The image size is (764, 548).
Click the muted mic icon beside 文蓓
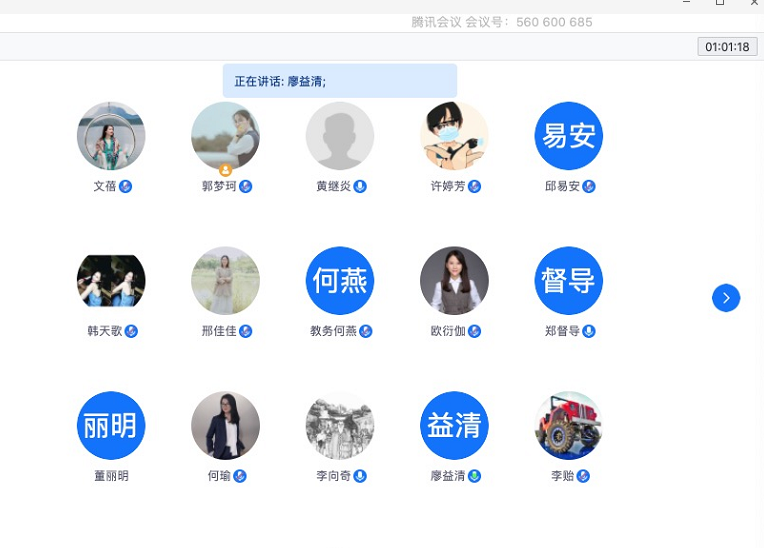(x=125, y=187)
